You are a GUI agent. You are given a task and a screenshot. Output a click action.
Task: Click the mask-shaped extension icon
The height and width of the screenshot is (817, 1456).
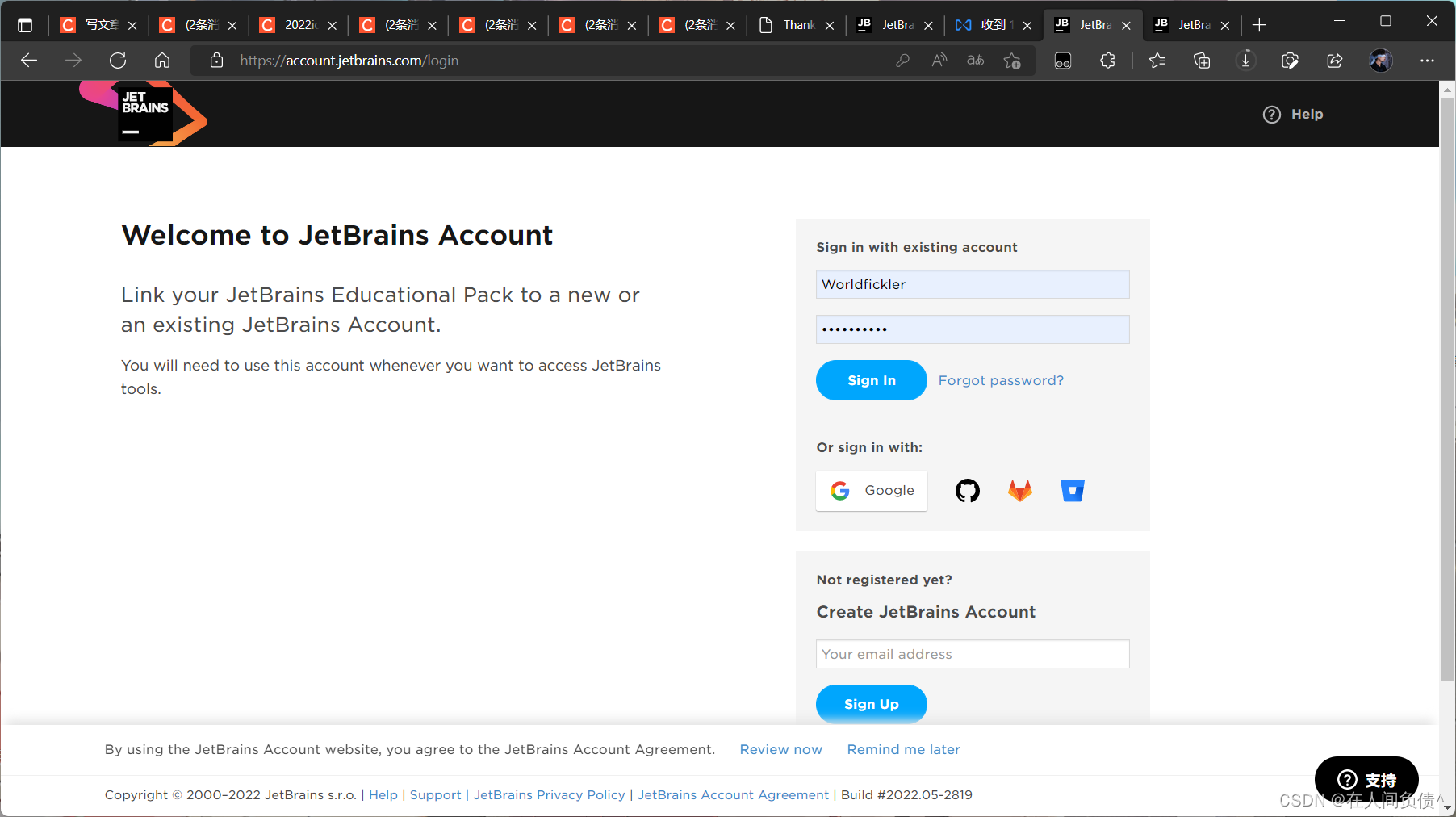pos(1063,61)
